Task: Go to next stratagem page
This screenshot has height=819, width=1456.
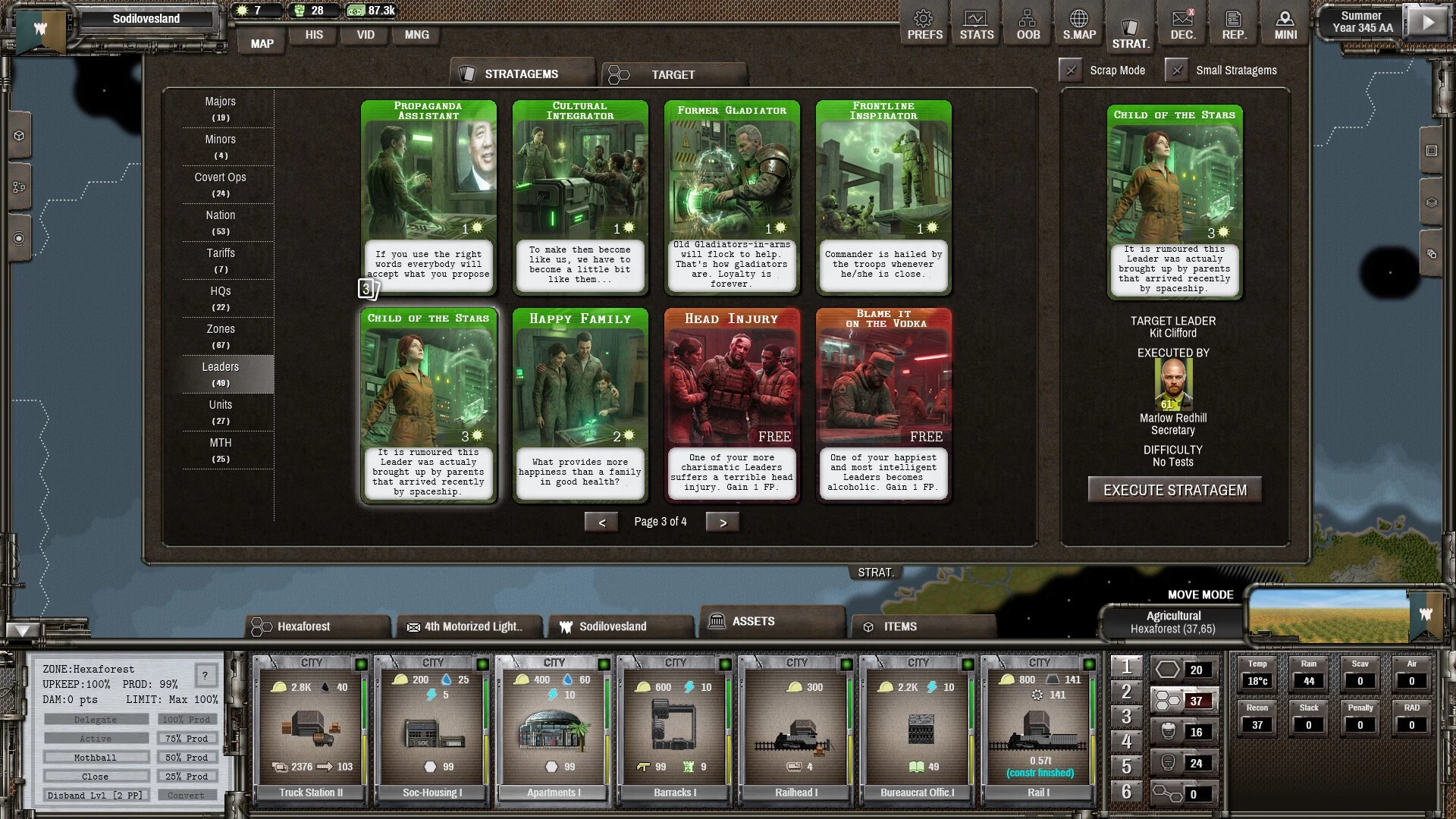Action: [722, 522]
